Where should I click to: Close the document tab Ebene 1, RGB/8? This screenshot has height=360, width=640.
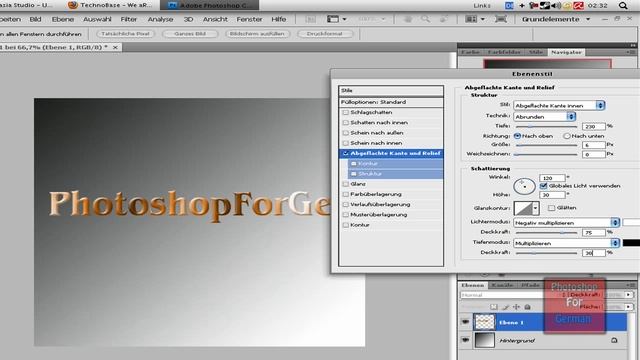(115, 47)
